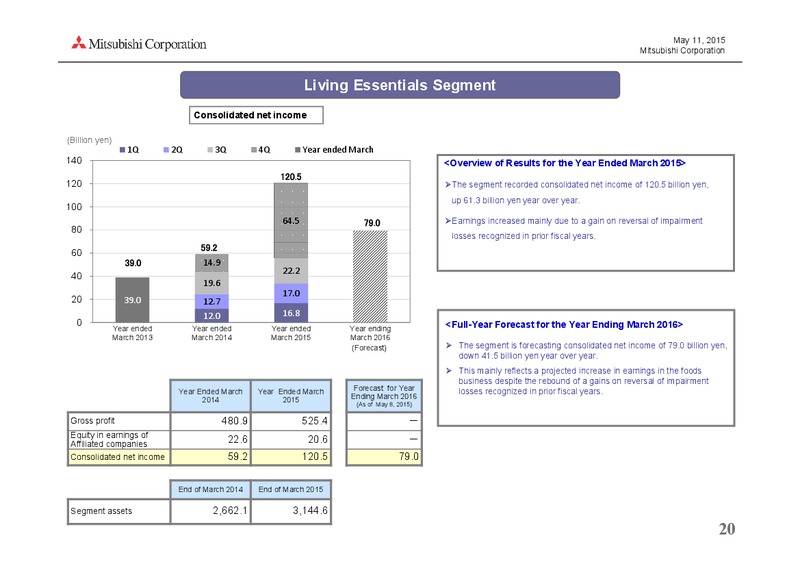Screen dimensions: 800x566
Task: Click the 'Year ended March 2014' axis label
Action: tap(212, 333)
